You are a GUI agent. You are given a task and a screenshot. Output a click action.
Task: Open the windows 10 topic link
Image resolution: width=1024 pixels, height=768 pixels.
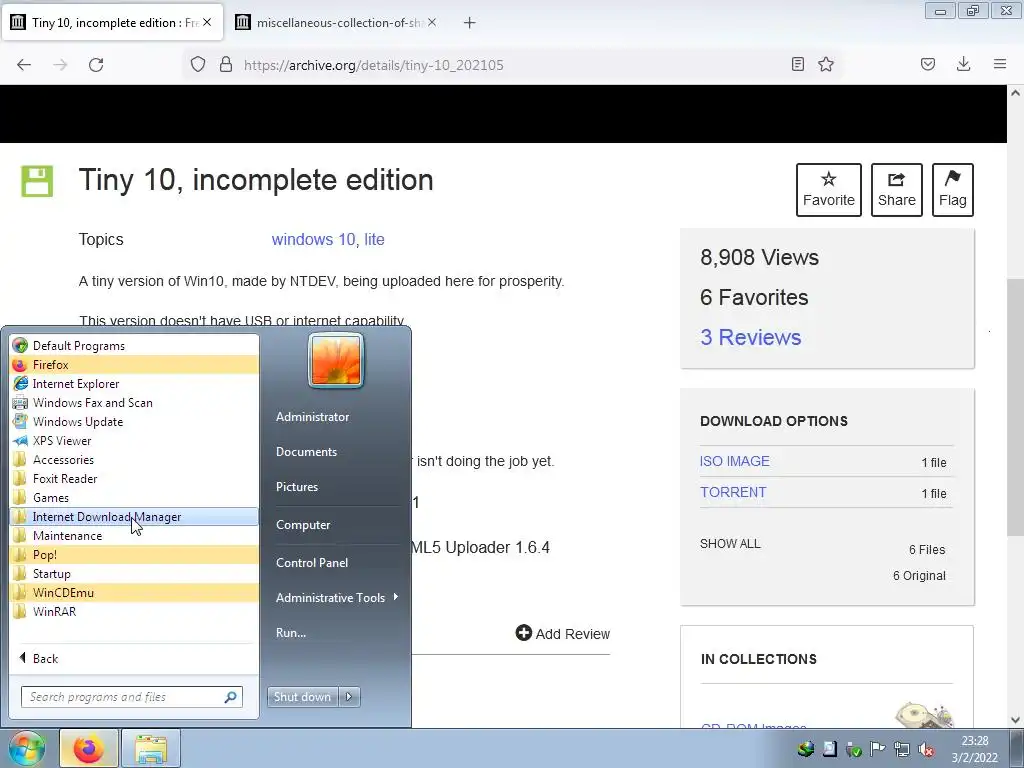pyautogui.click(x=313, y=240)
